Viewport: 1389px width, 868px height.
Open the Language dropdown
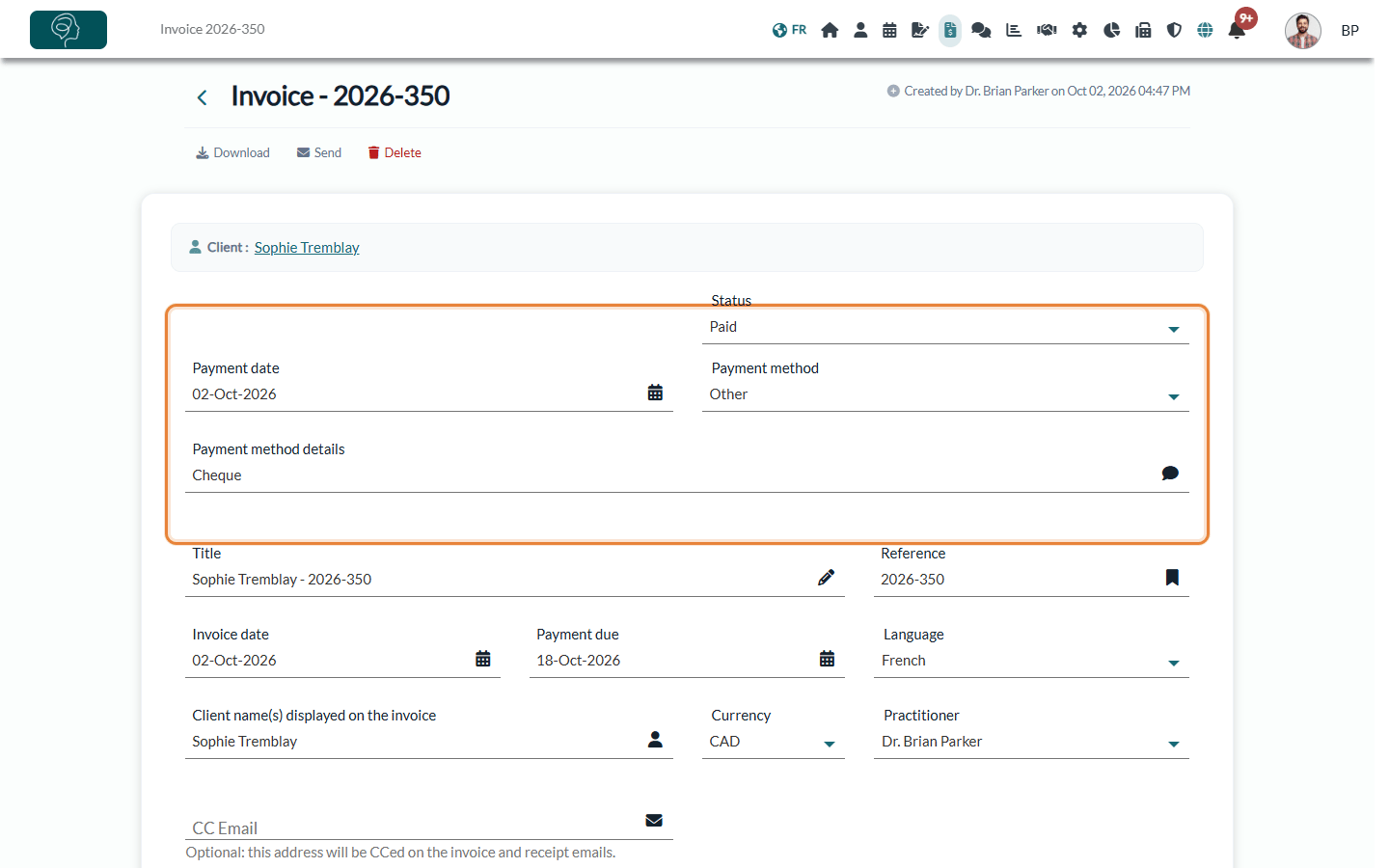pyautogui.click(x=1031, y=661)
